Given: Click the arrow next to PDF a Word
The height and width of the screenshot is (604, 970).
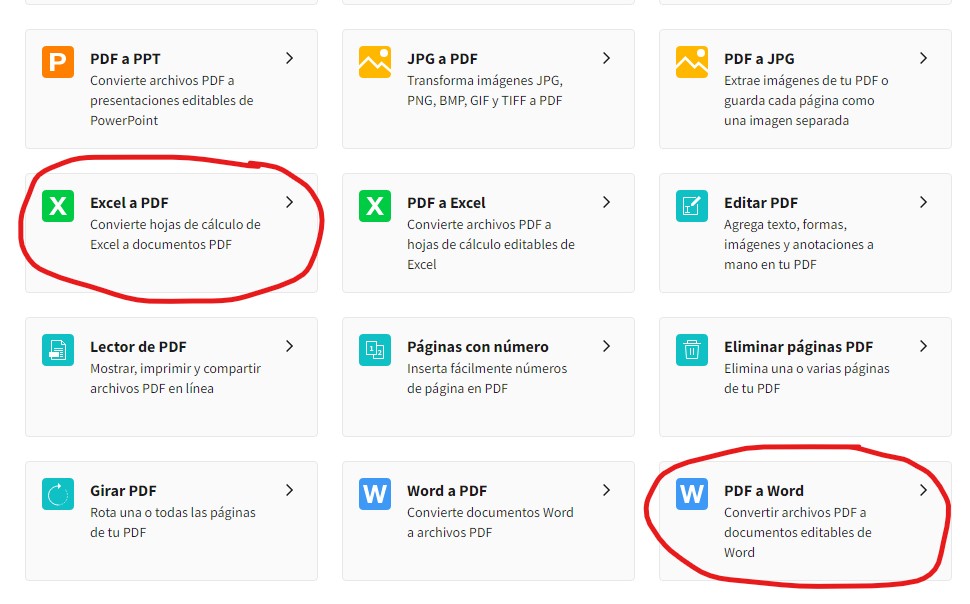Looking at the screenshot, I should coord(924,489).
